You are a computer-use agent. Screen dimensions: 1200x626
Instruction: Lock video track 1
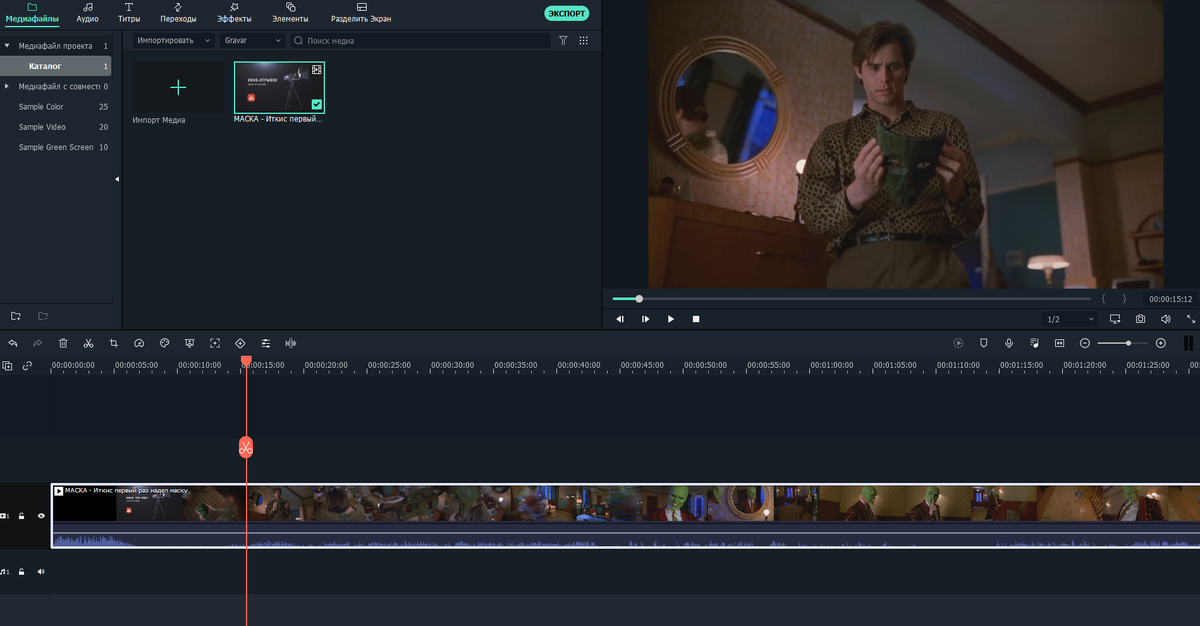click(22, 516)
